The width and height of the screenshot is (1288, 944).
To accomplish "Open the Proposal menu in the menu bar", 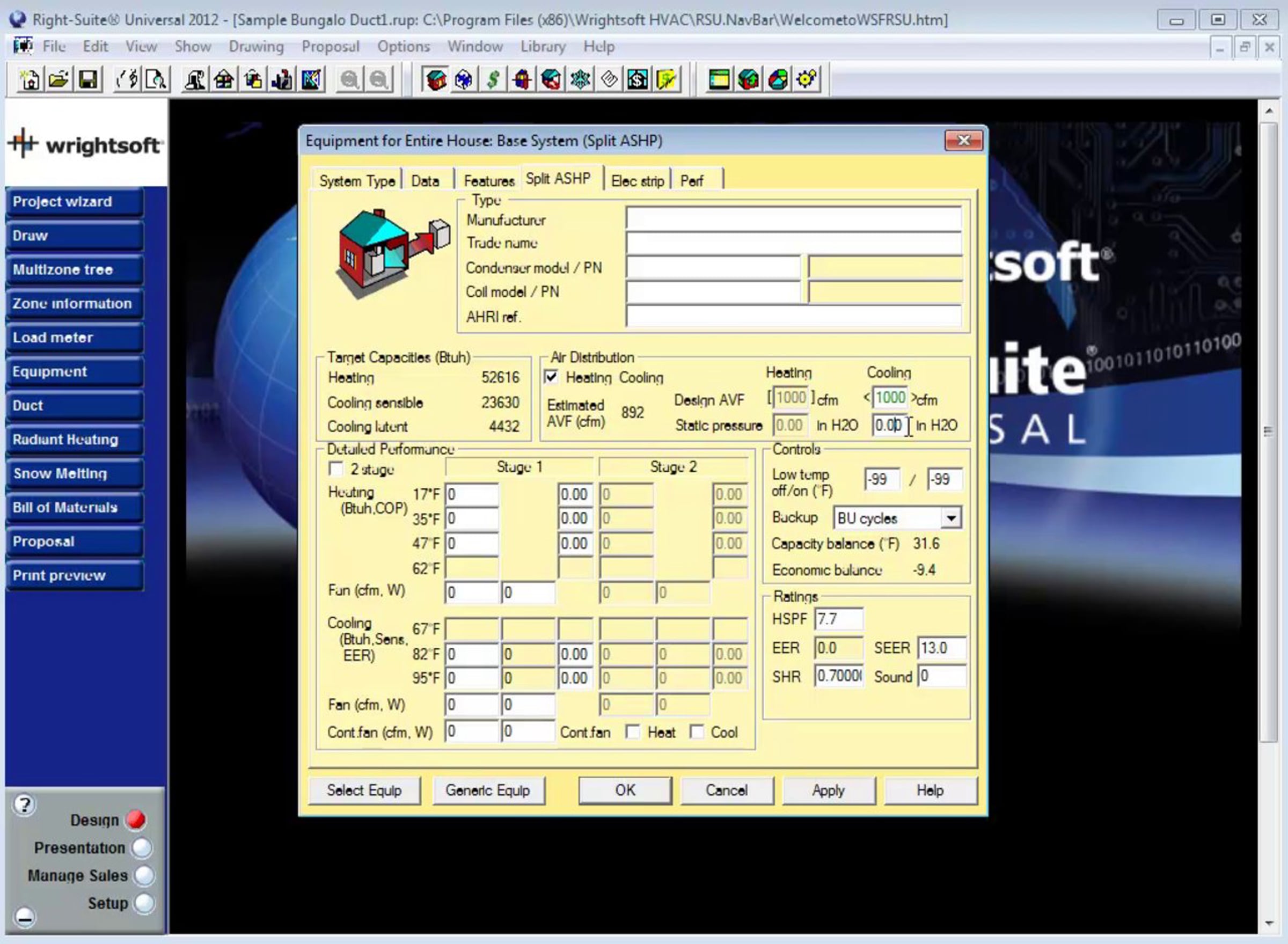I will click(x=330, y=46).
